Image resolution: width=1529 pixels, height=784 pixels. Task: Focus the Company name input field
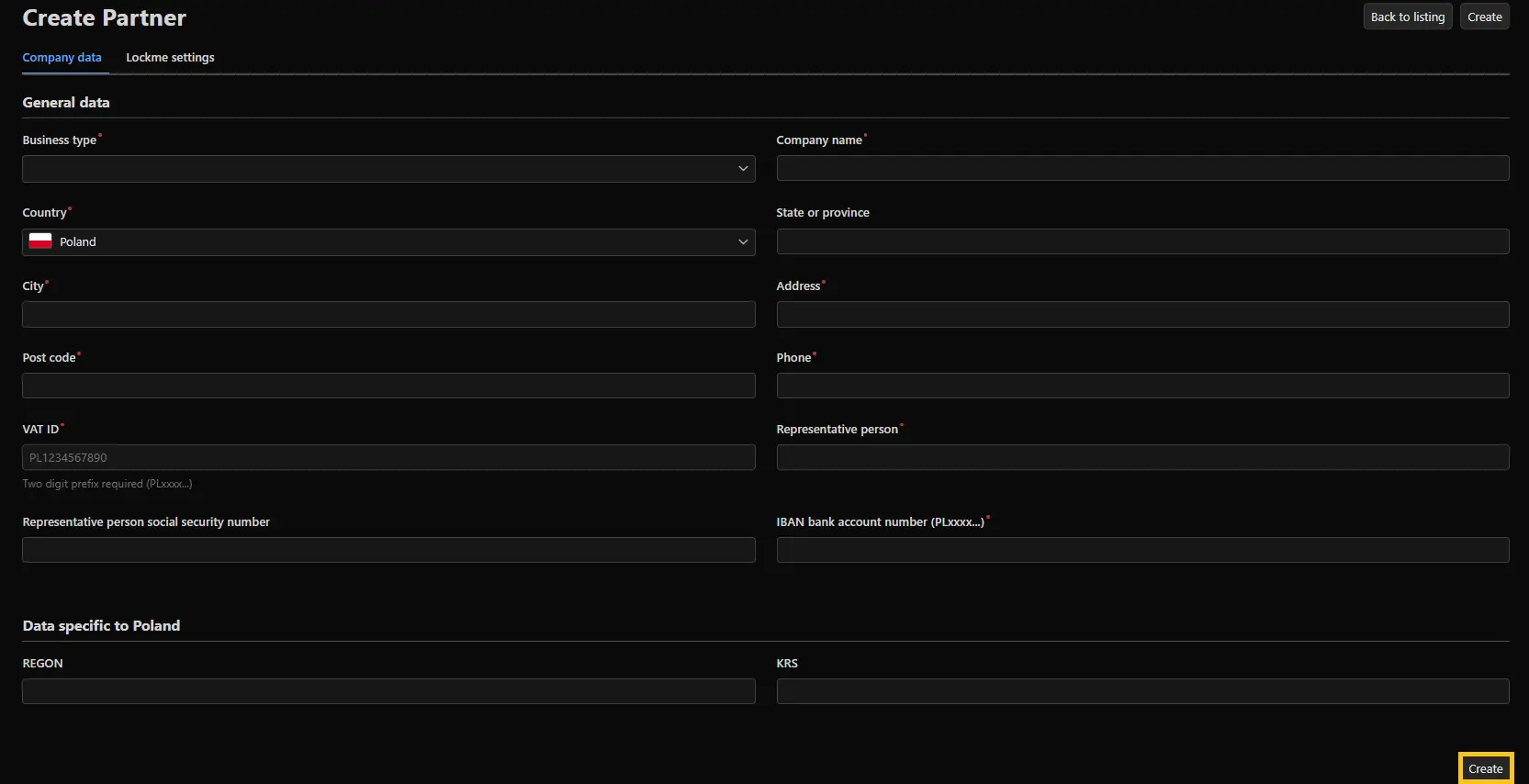point(1142,169)
